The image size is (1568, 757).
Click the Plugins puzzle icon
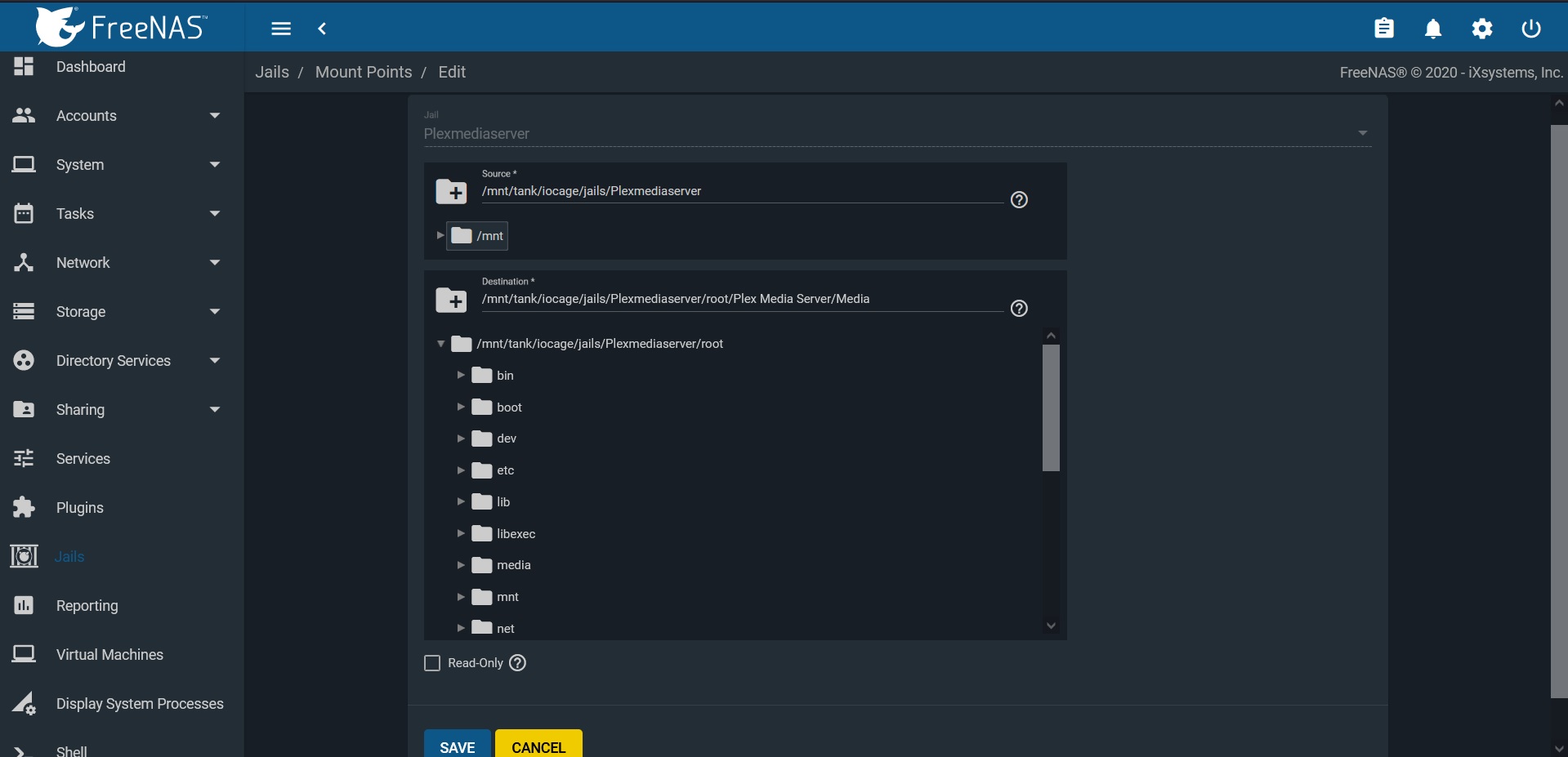point(24,507)
